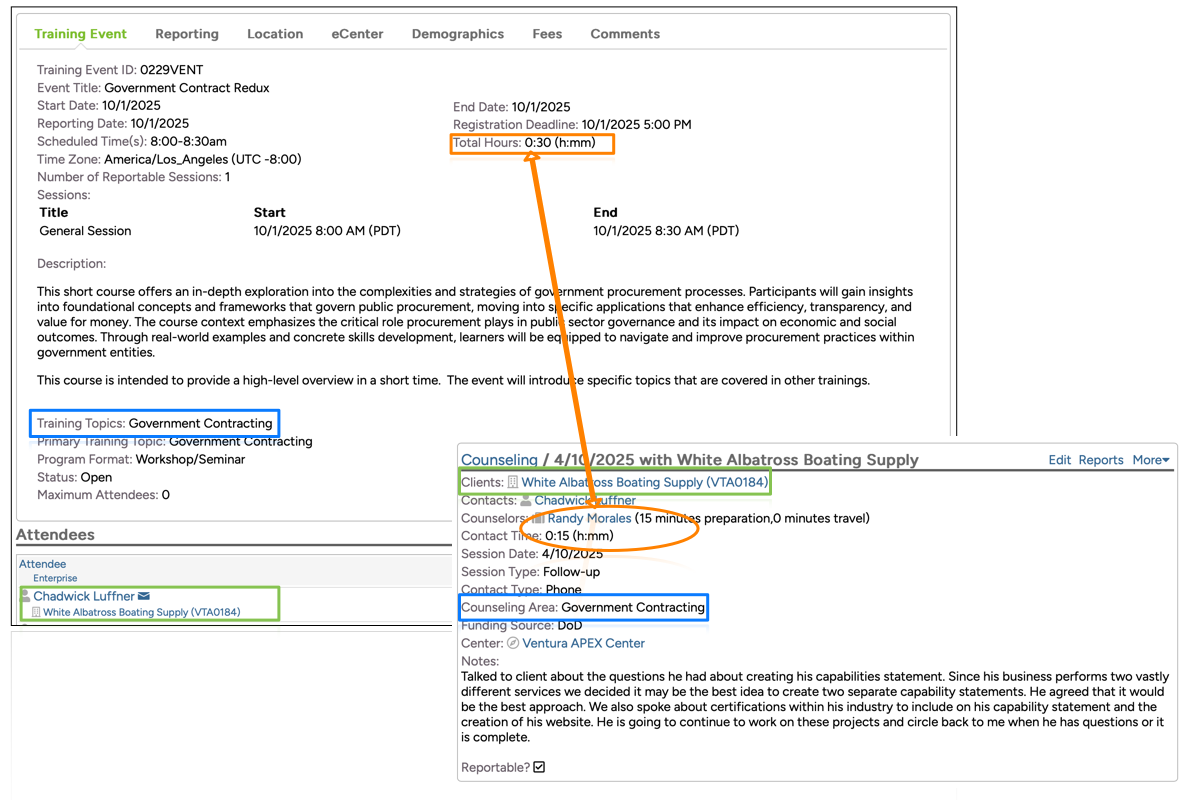This screenshot has width=1200, height=800.
Task: Click the person icon next to Contacts
Action: [x=526, y=500]
